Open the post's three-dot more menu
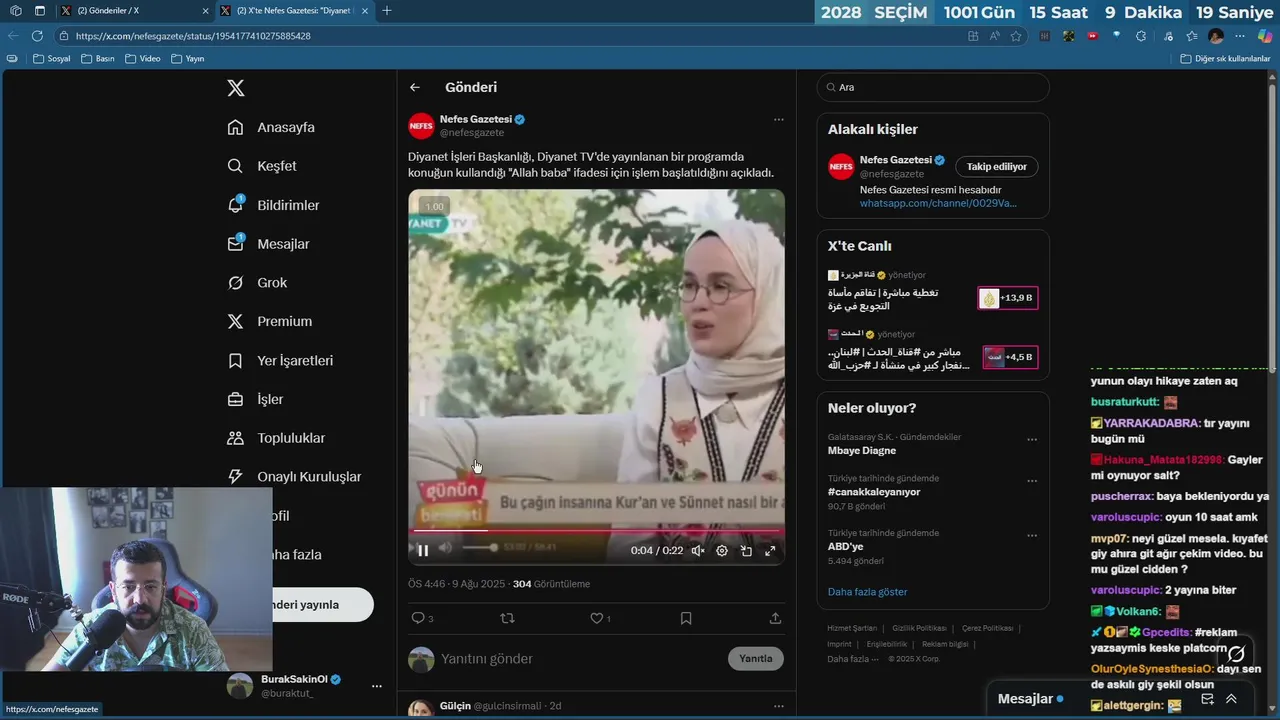 [x=778, y=120]
